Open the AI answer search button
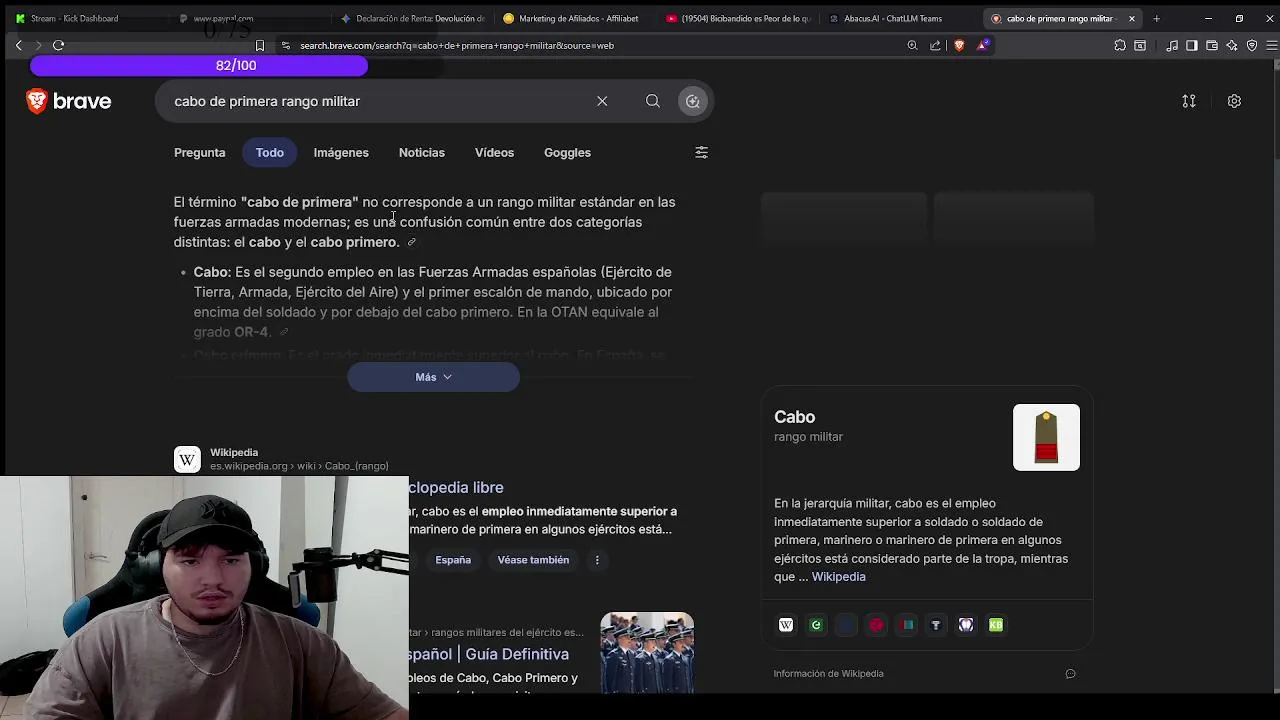Viewport: 1280px width, 720px height. 693,101
